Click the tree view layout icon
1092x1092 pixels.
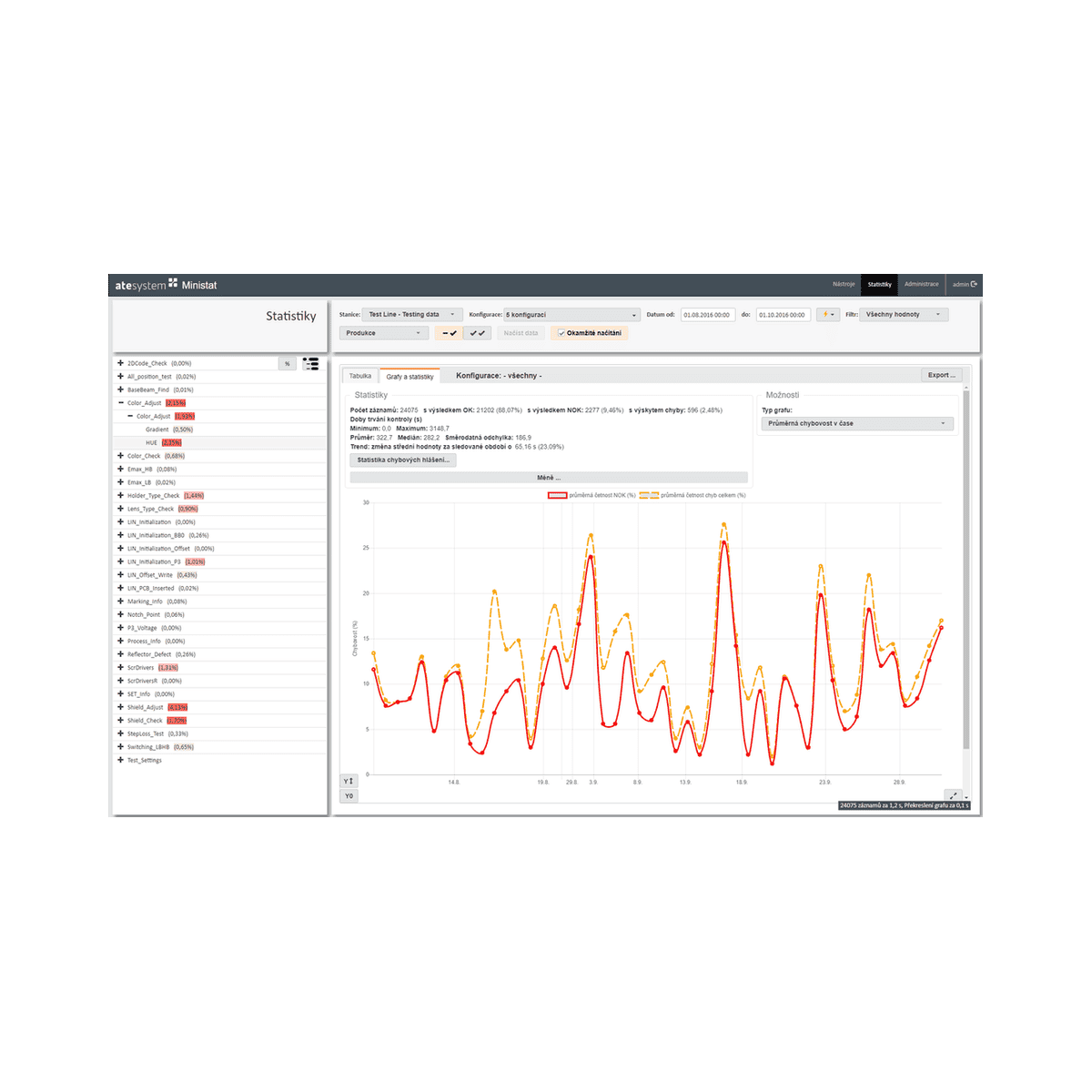pyautogui.click(x=311, y=364)
